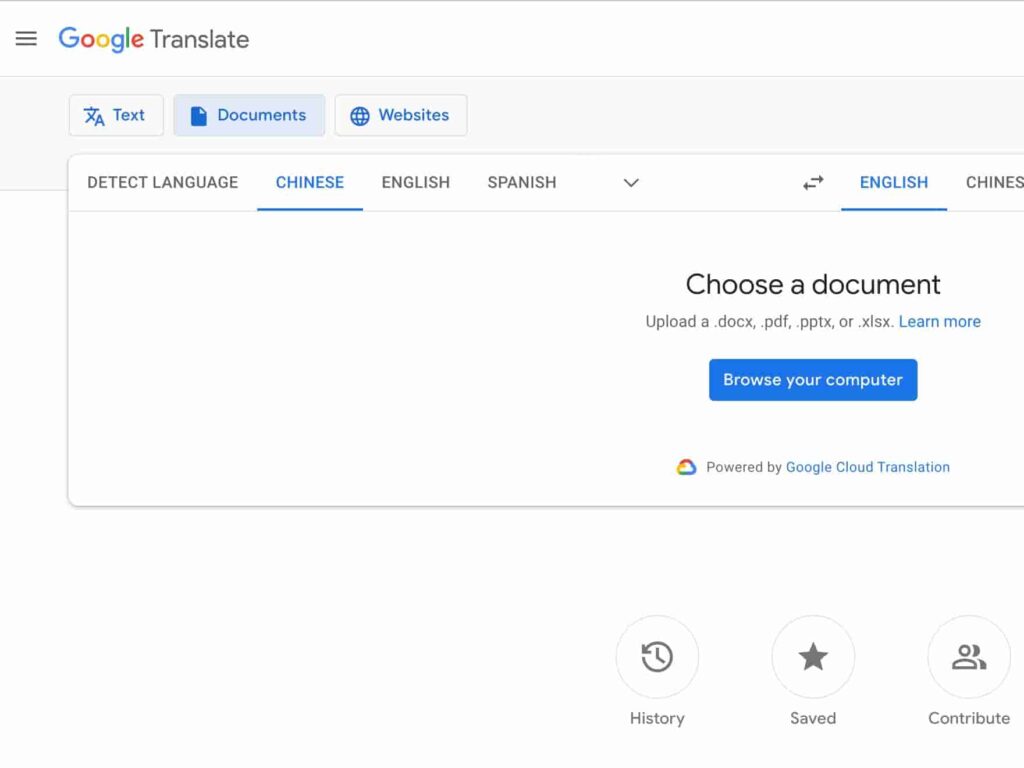Image resolution: width=1024 pixels, height=768 pixels.
Task: Visit the Google Cloud Translation link
Action: pyautogui.click(x=867, y=466)
